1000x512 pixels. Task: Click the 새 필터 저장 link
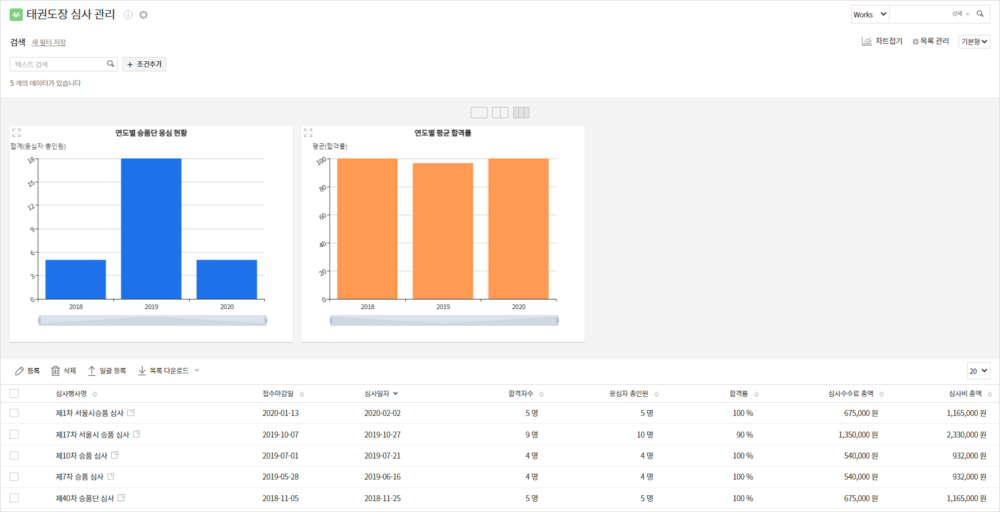point(49,43)
